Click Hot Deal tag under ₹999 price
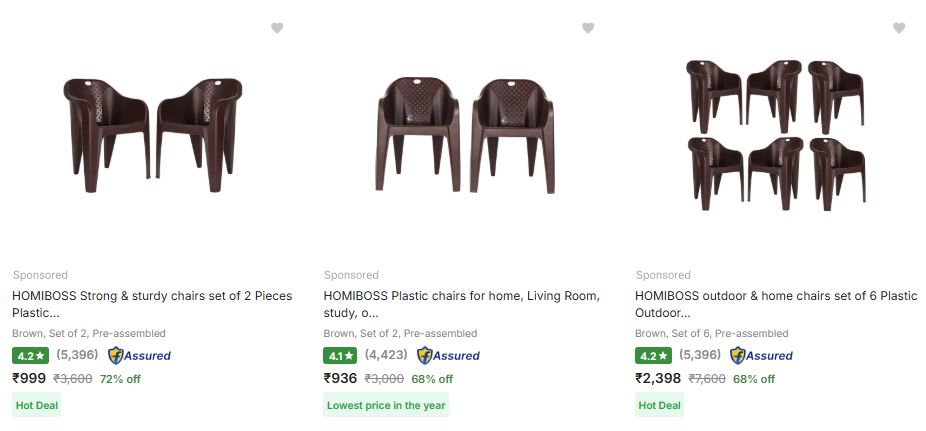This screenshot has height=431, width=926. click(37, 405)
